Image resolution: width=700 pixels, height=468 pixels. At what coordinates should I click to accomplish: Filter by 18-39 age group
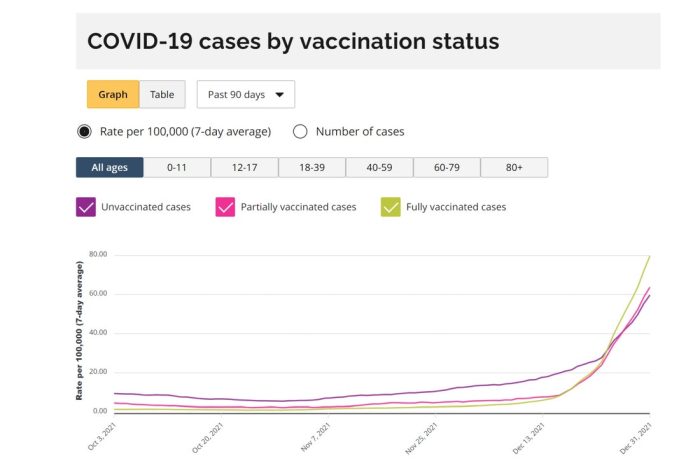click(x=312, y=167)
